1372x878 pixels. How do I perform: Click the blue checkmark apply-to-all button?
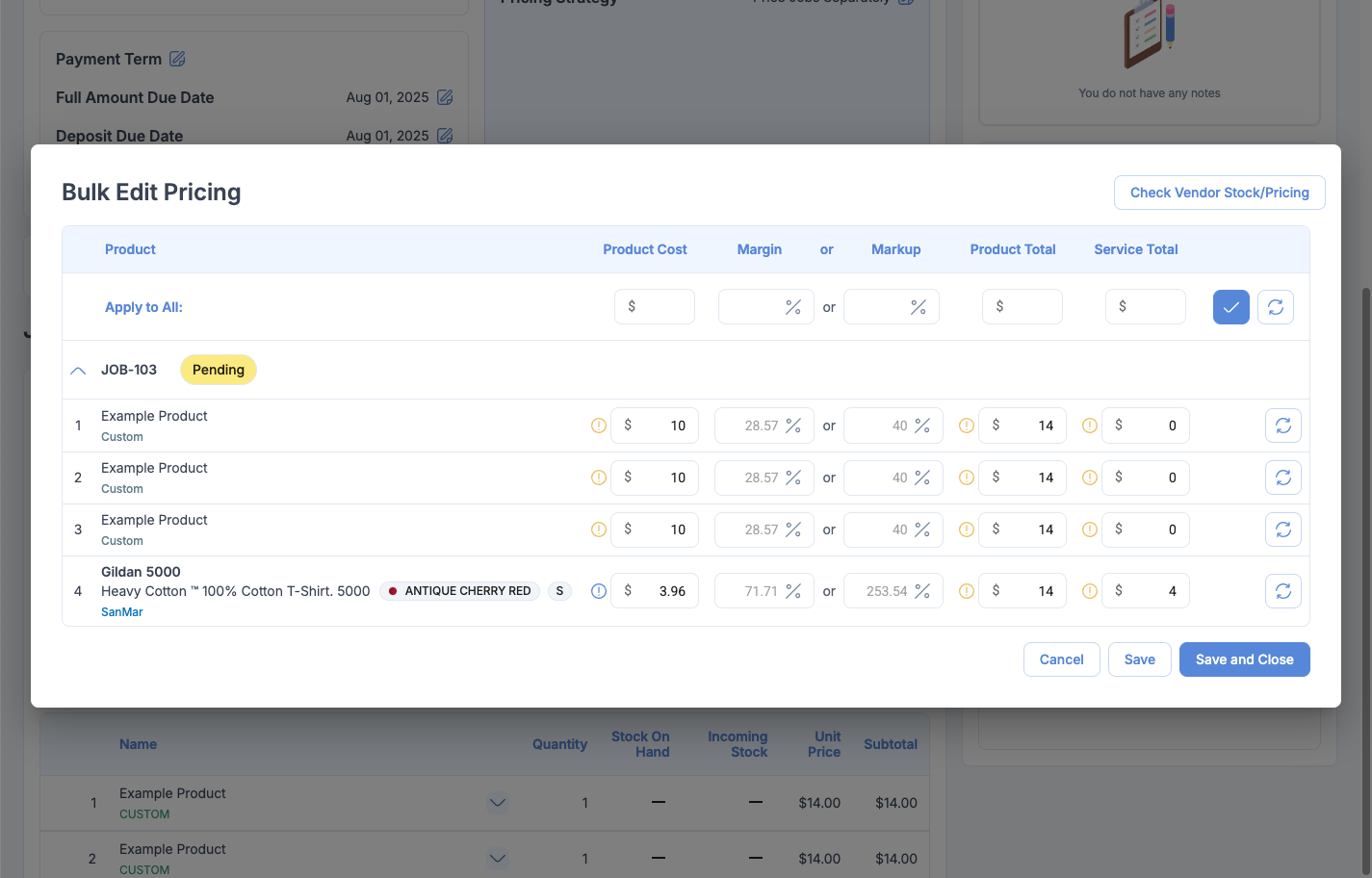pos(1230,307)
